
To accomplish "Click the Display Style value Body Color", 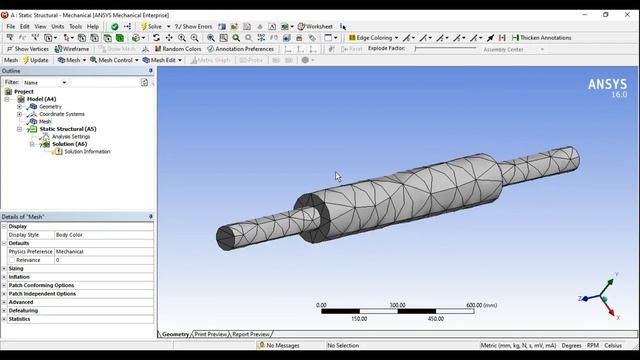I will 104,235.
